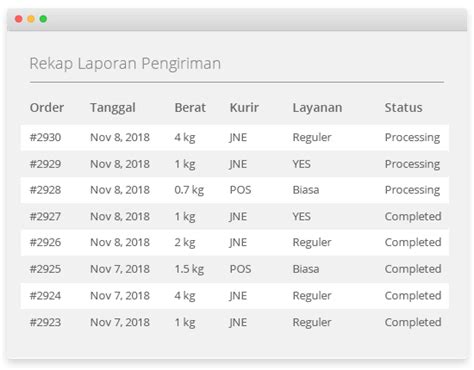Click the Kurir column header
Viewport: 474px width, 370px height.
(244, 108)
